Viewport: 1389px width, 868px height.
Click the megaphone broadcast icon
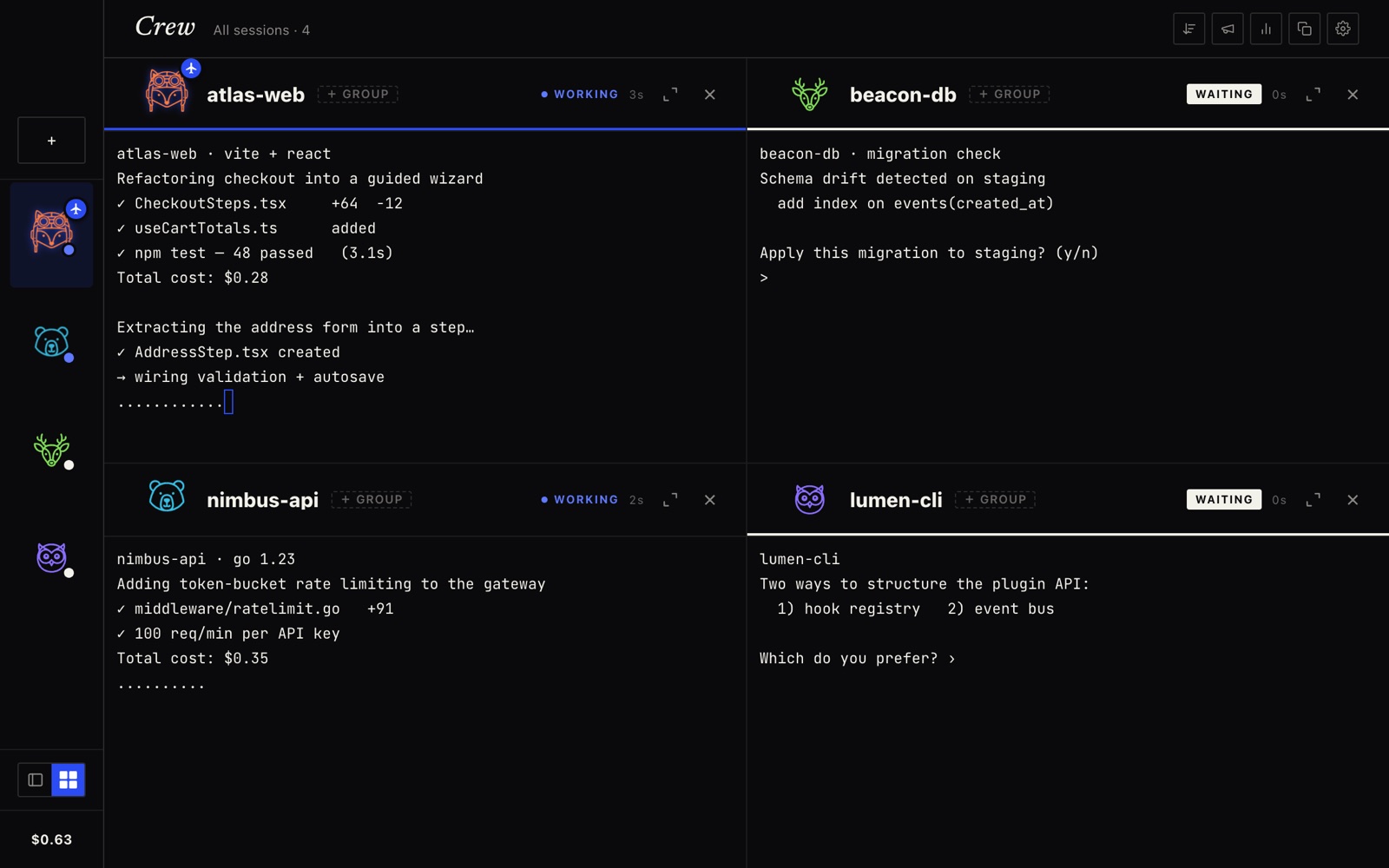click(1228, 29)
